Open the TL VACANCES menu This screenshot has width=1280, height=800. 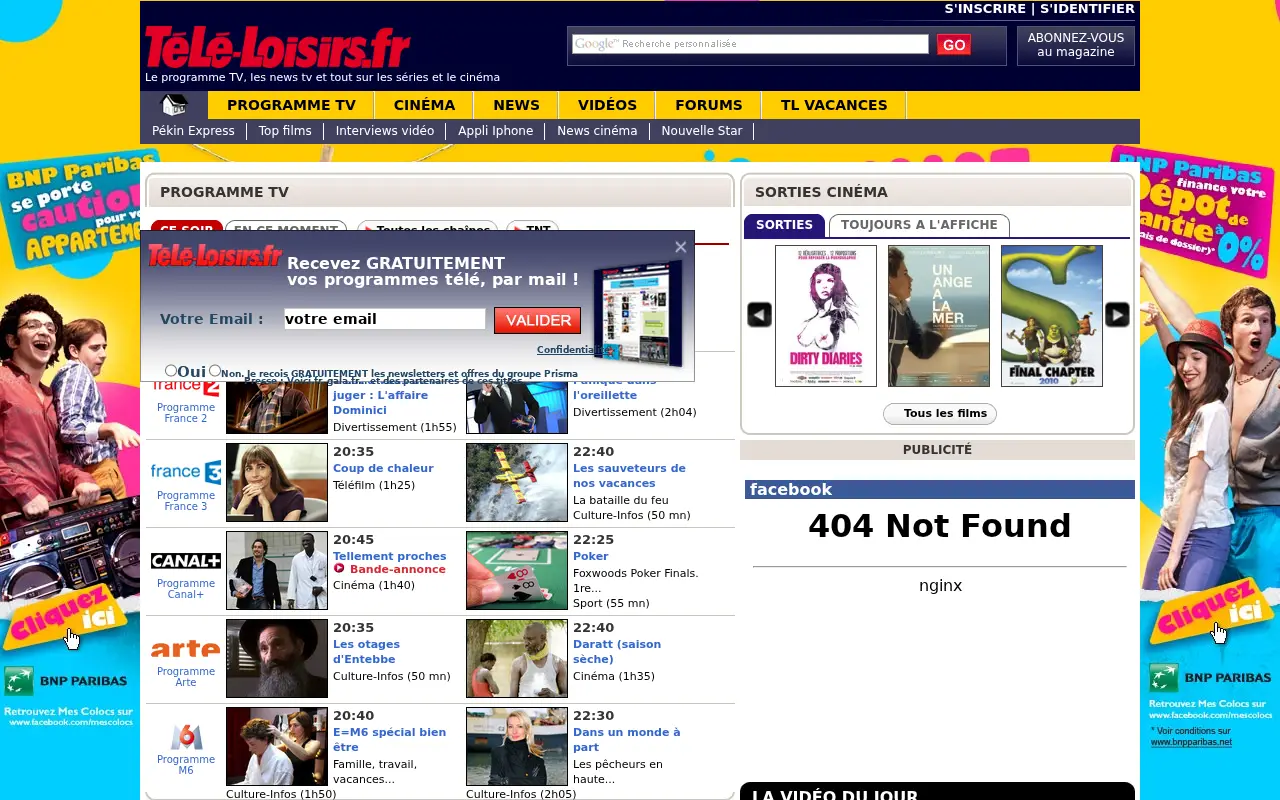(x=834, y=105)
